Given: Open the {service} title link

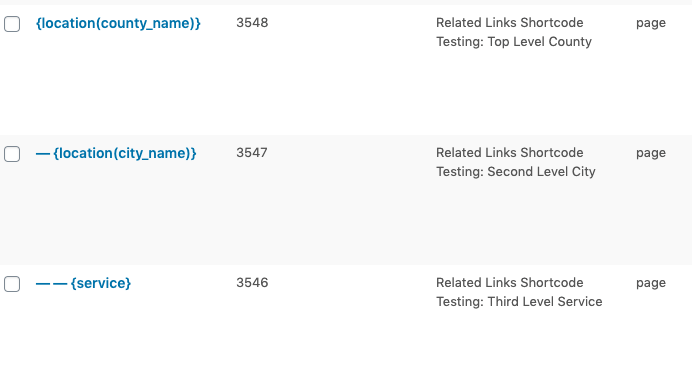Looking at the screenshot, I should pyautogui.click(x=101, y=283).
